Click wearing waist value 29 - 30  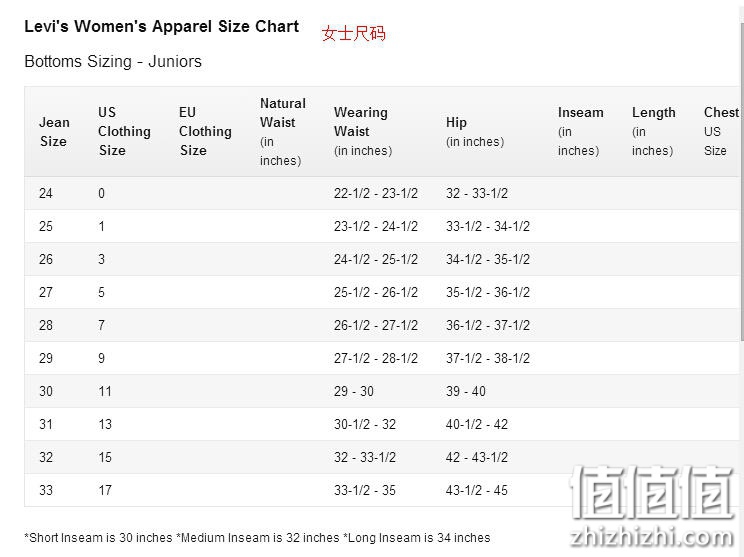(x=354, y=391)
